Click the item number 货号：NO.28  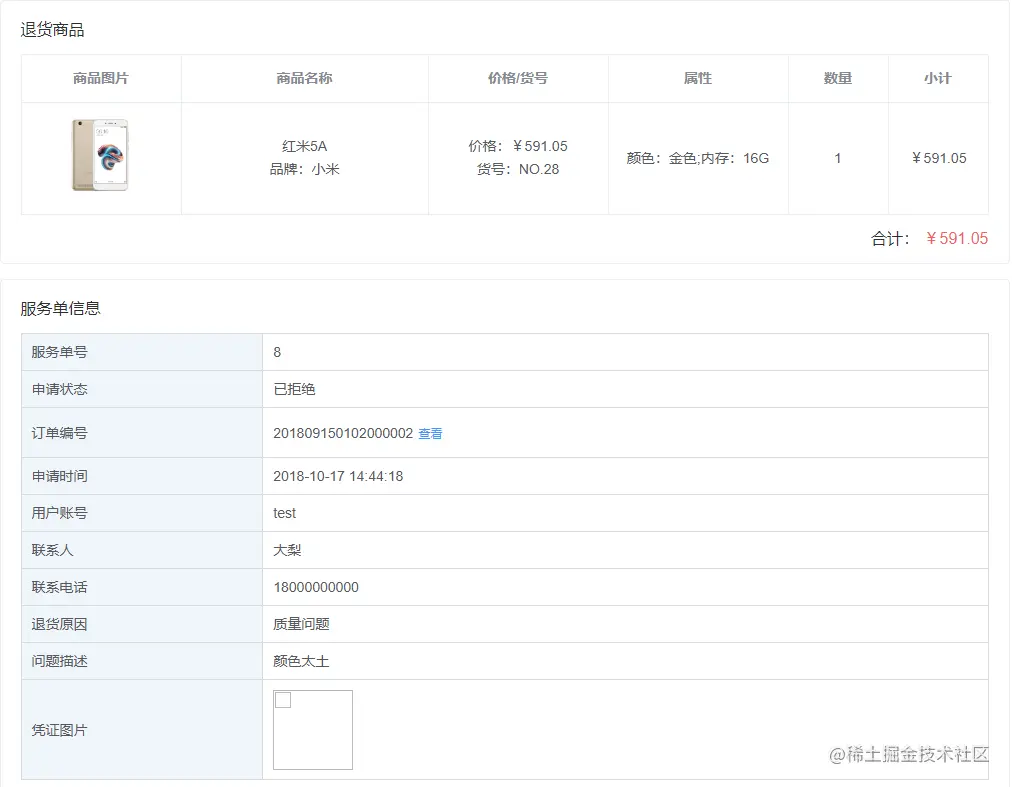tap(518, 169)
